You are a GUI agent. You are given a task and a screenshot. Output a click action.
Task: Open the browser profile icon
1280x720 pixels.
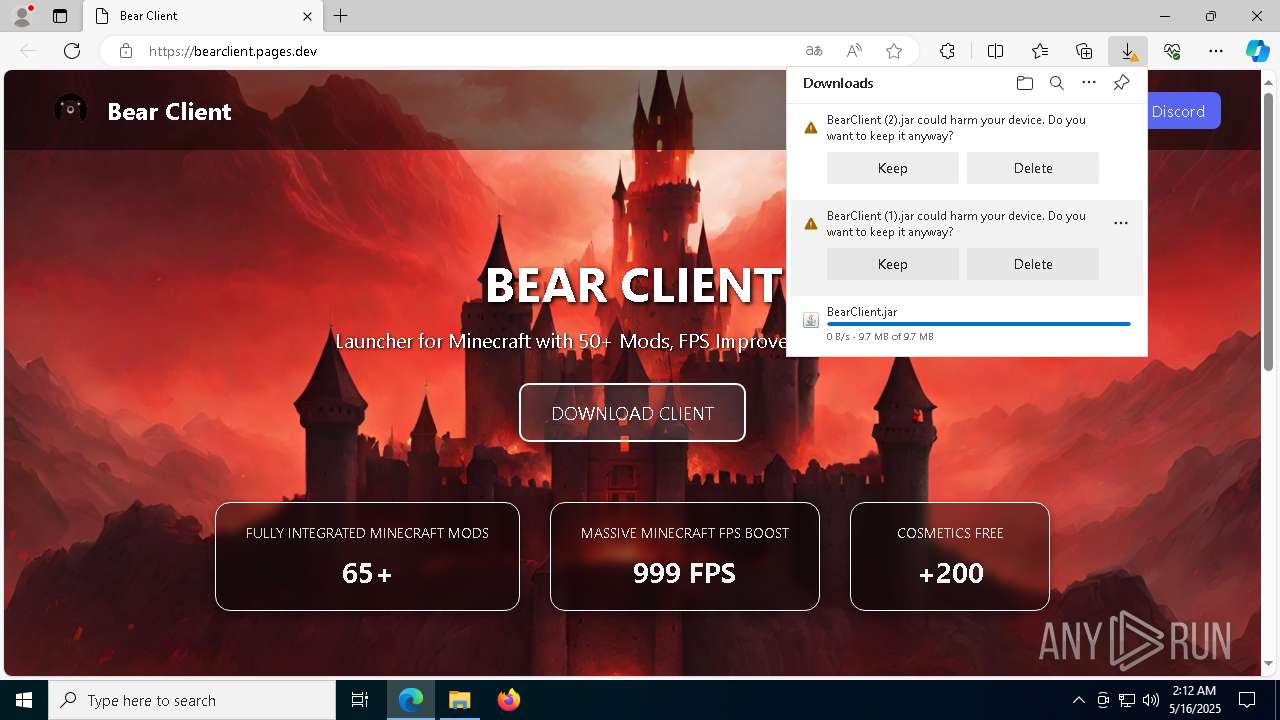pos(22,16)
